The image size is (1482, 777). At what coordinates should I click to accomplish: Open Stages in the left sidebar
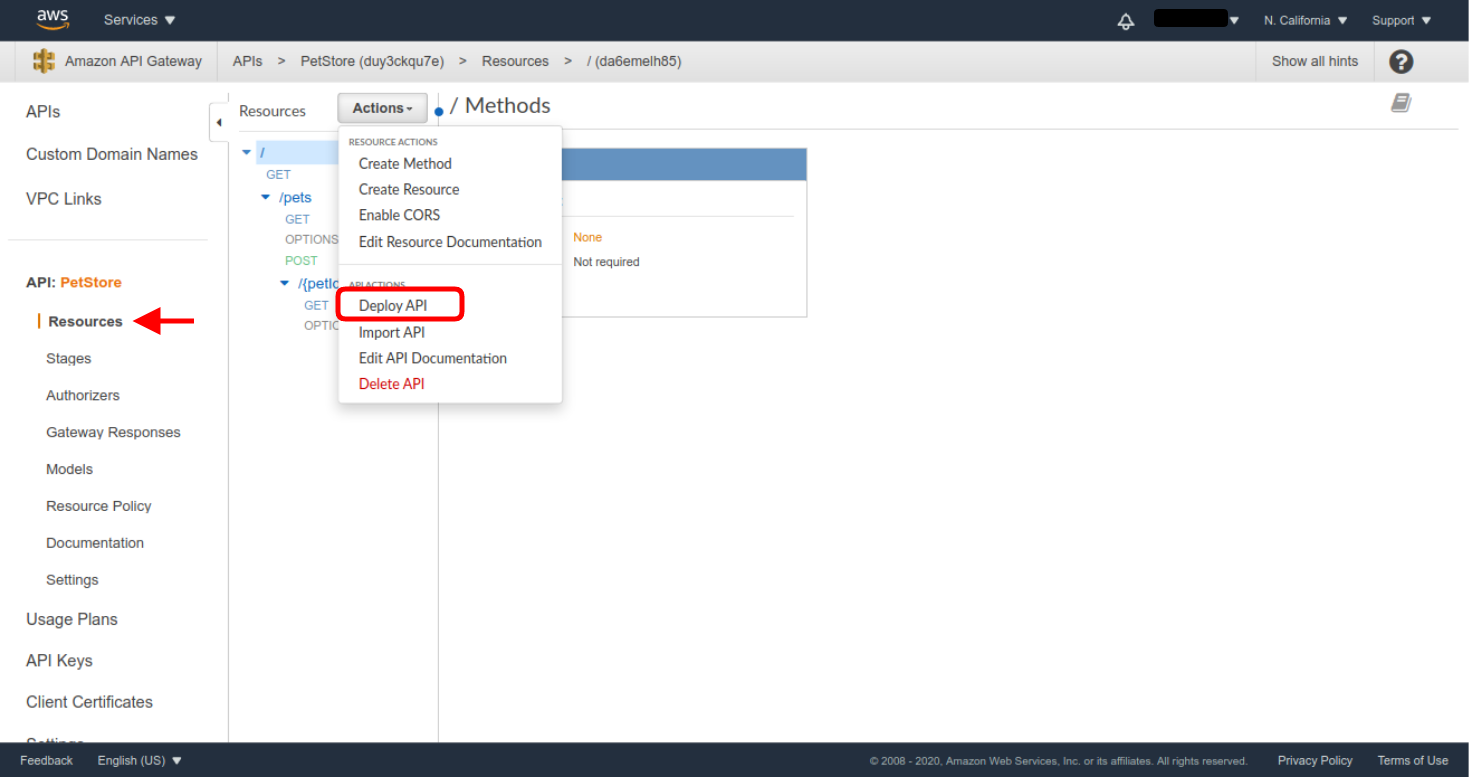68,358
